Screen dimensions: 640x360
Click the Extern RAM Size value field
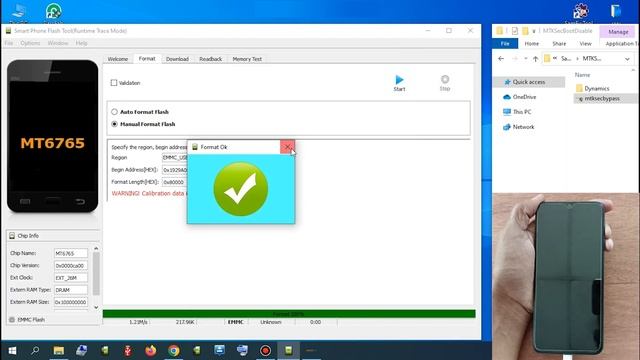tap(71, 302)
